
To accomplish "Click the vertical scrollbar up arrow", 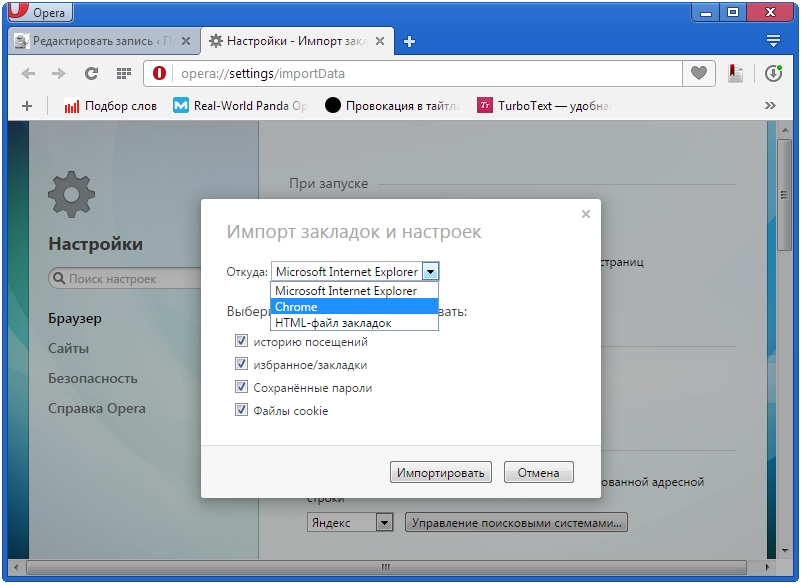I will coord(785,130).
